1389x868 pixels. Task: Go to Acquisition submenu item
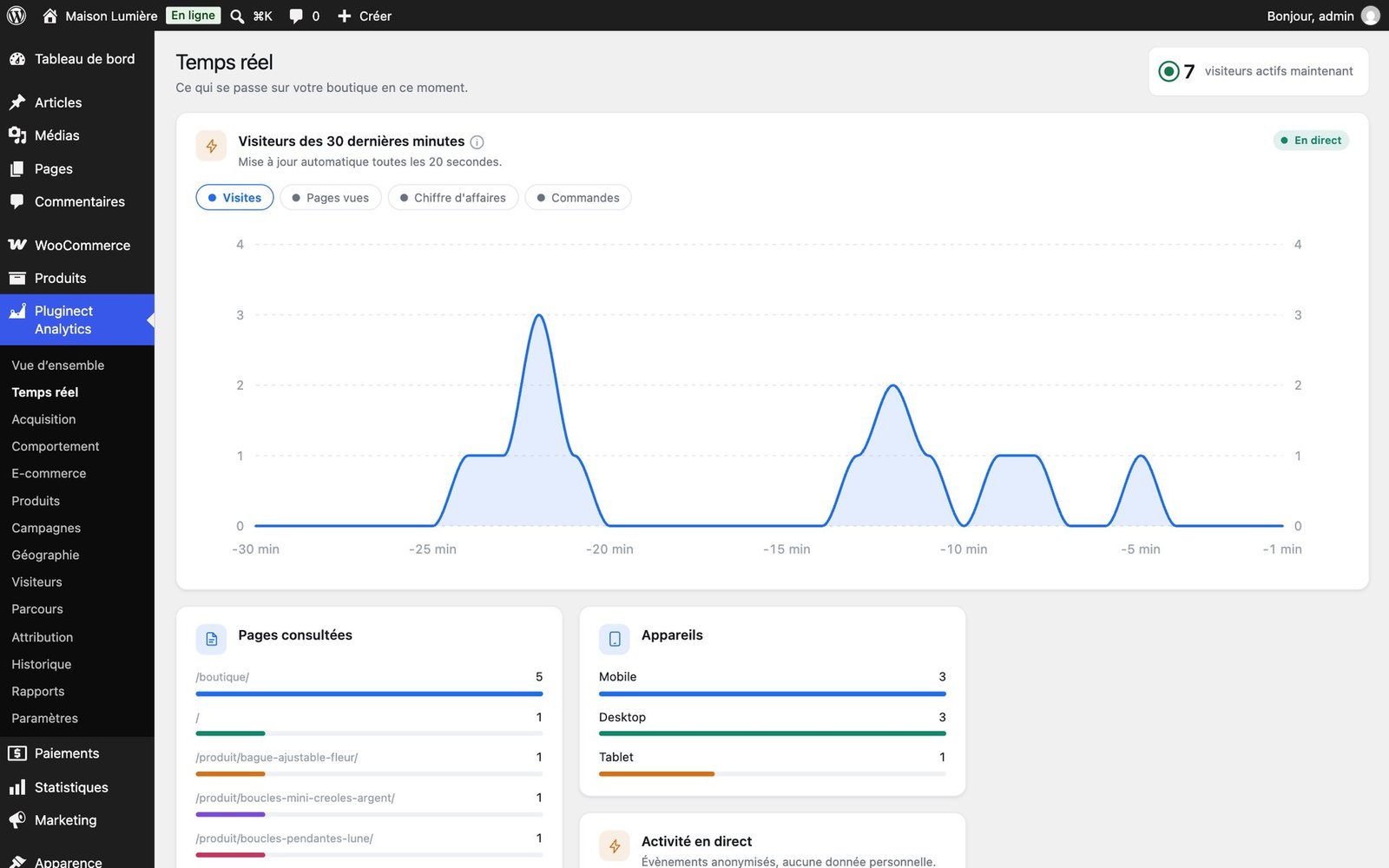(x=43, y=419)
